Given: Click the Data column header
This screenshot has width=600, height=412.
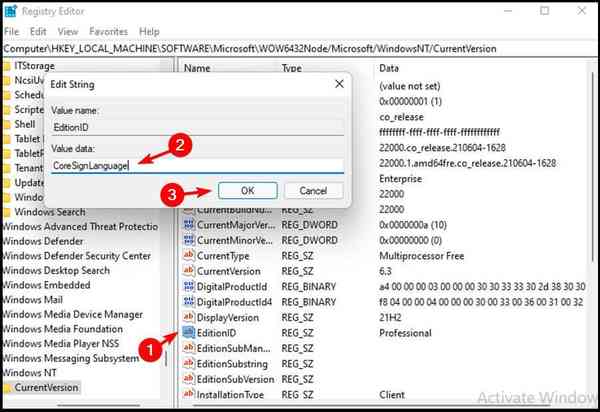Looking at the screenshot, I should point(389,68).
